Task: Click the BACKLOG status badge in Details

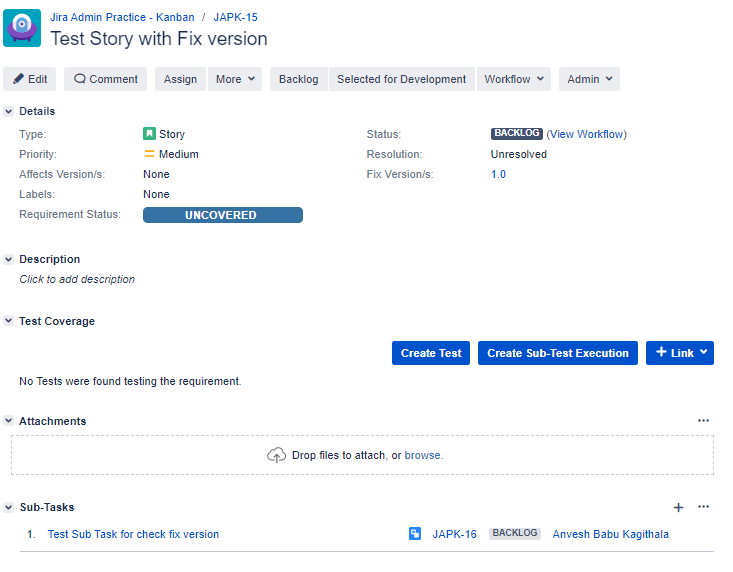Action: point(517,133)
